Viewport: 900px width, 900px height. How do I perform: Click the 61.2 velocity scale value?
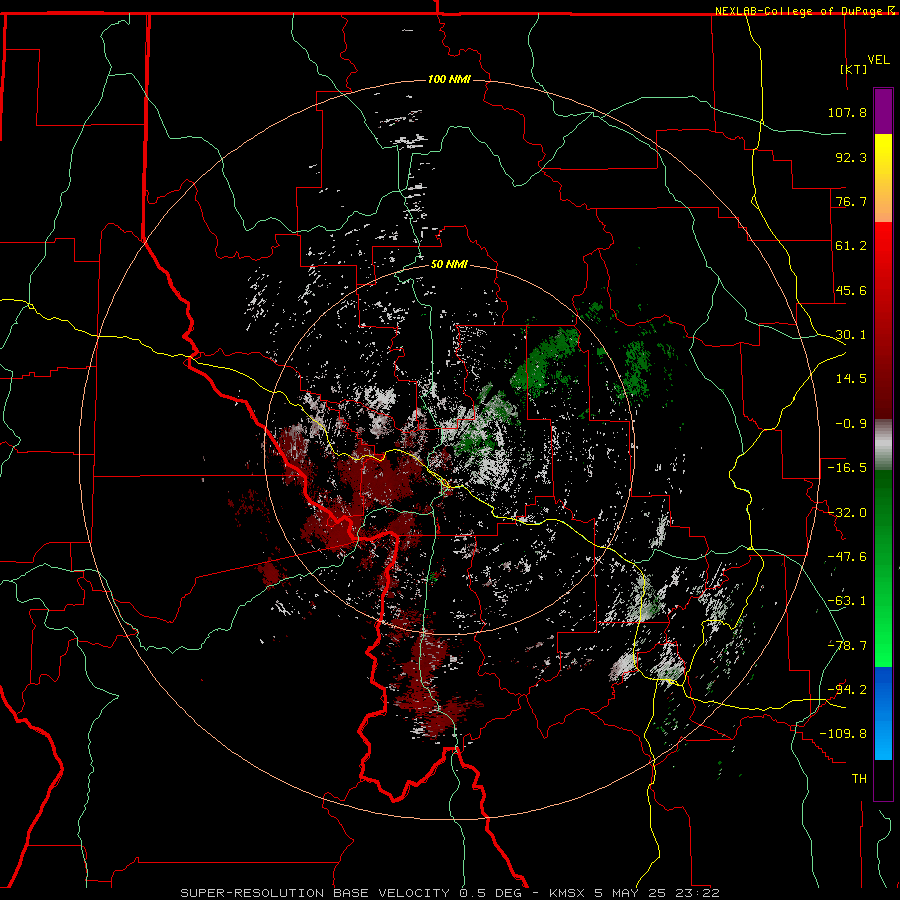click(x=851, y=246)
